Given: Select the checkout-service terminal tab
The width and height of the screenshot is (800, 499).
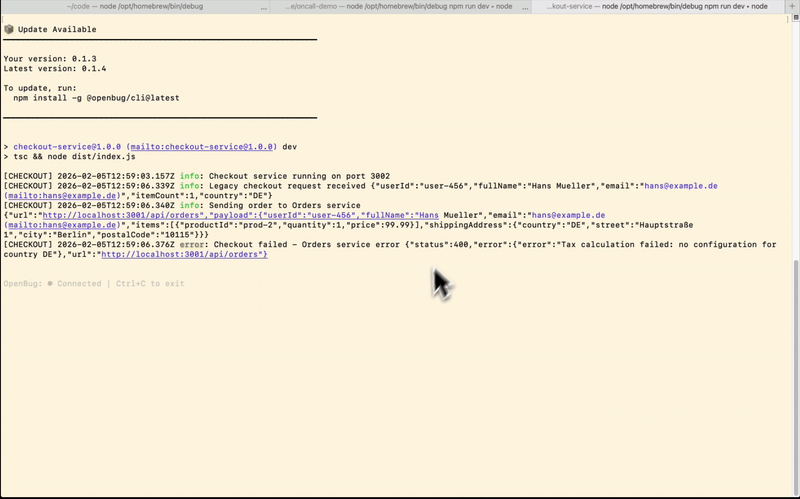Looking at the screenshot, I should tap(658, 7).
